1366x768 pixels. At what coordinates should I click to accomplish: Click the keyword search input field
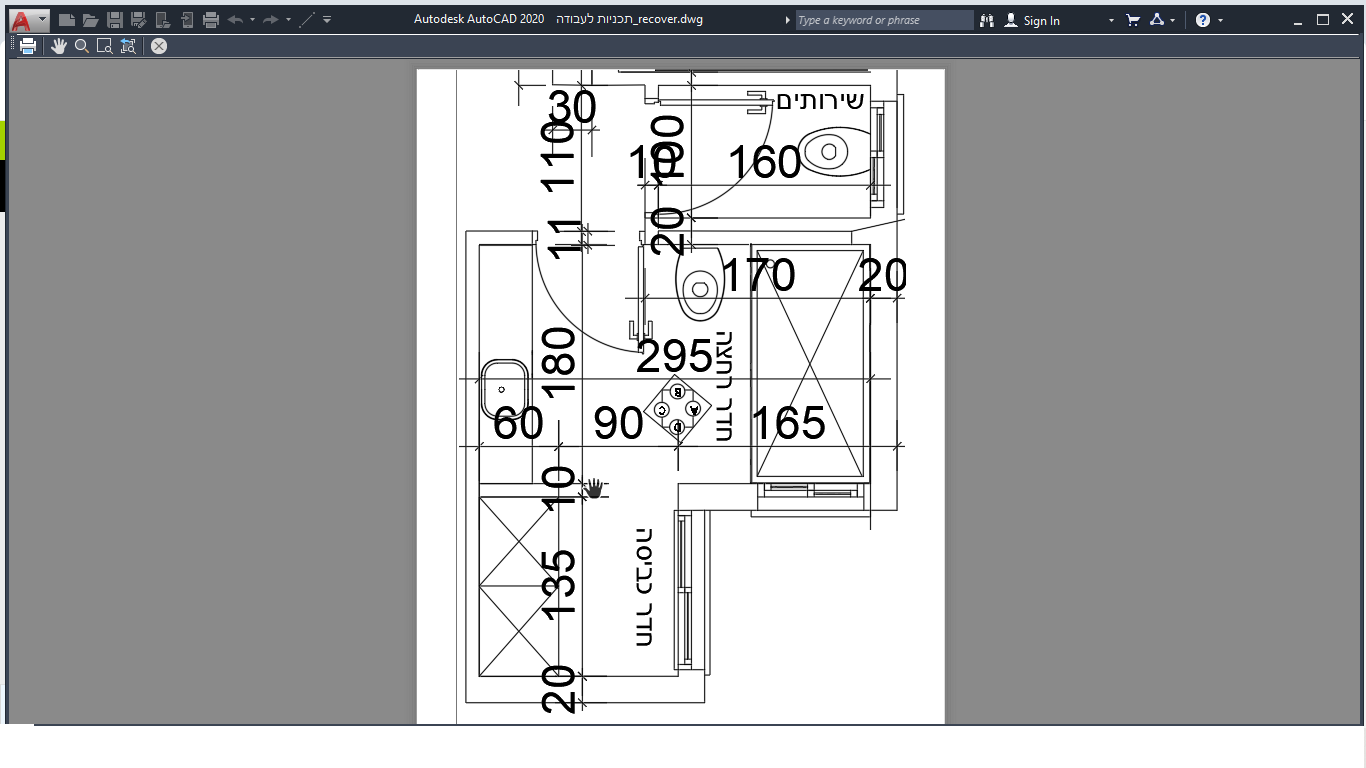[884, 20]
